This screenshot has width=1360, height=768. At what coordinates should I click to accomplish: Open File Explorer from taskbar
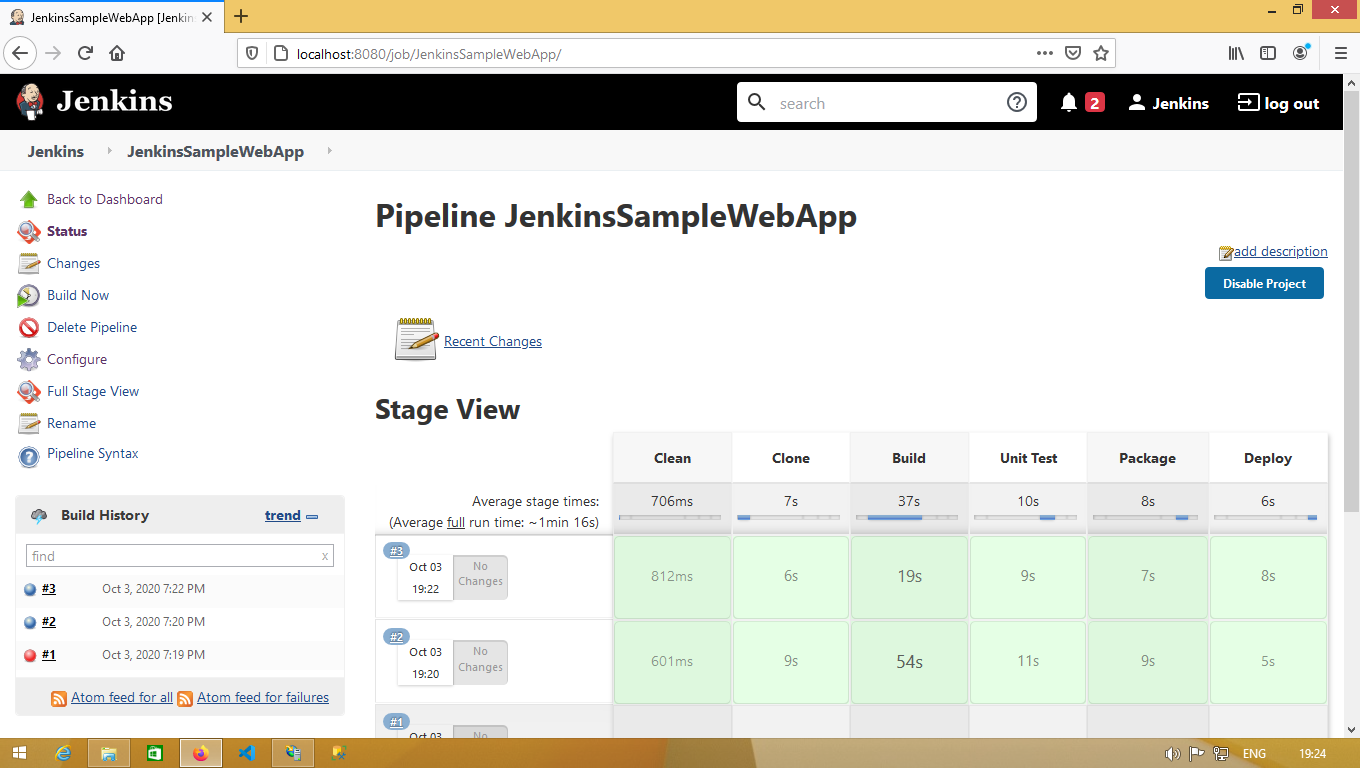tap(109, 753)
